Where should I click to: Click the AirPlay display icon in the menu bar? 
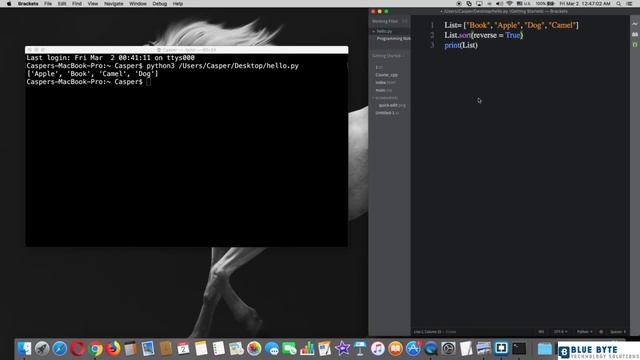point(479,4)
